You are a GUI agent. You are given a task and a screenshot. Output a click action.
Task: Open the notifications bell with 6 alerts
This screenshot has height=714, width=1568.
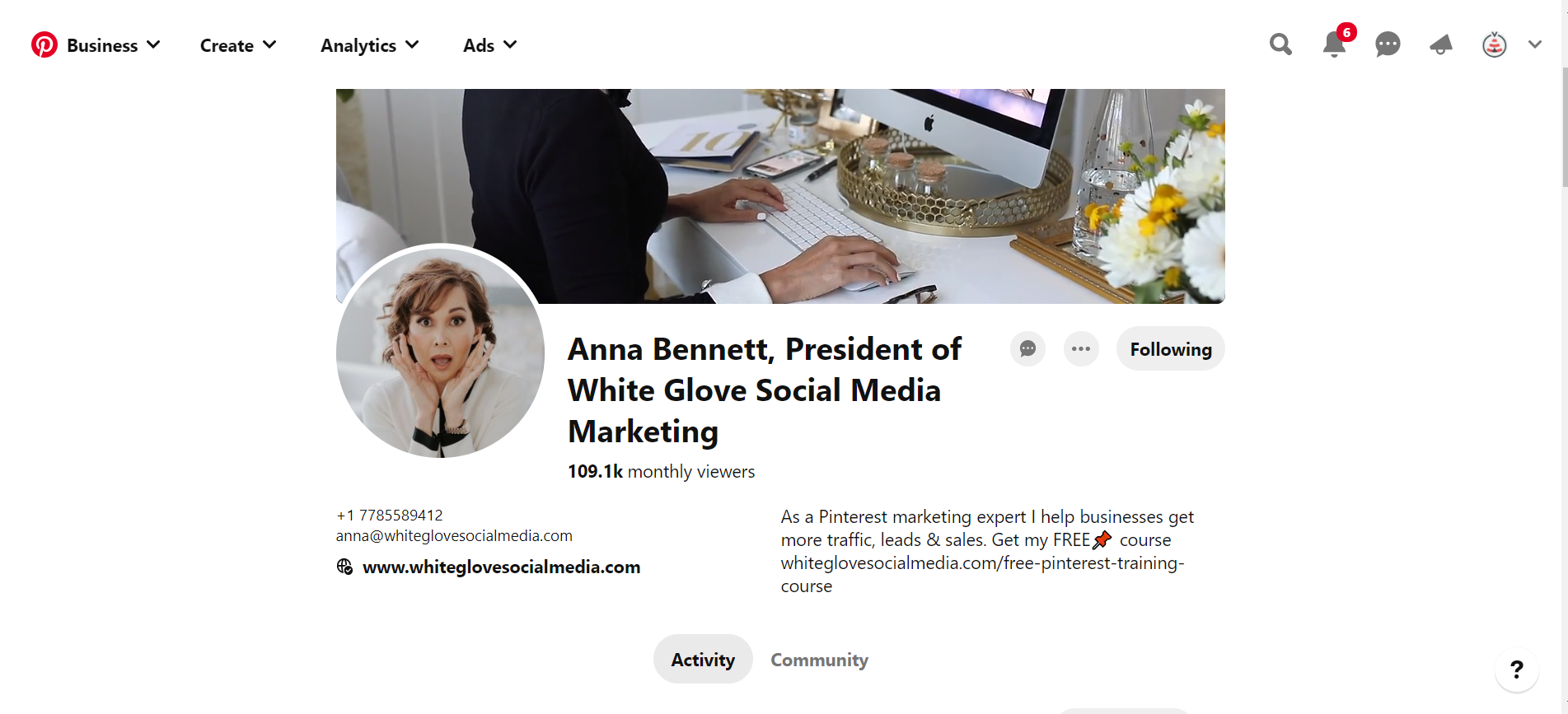pyautogui.click(x=1334, y=44)
